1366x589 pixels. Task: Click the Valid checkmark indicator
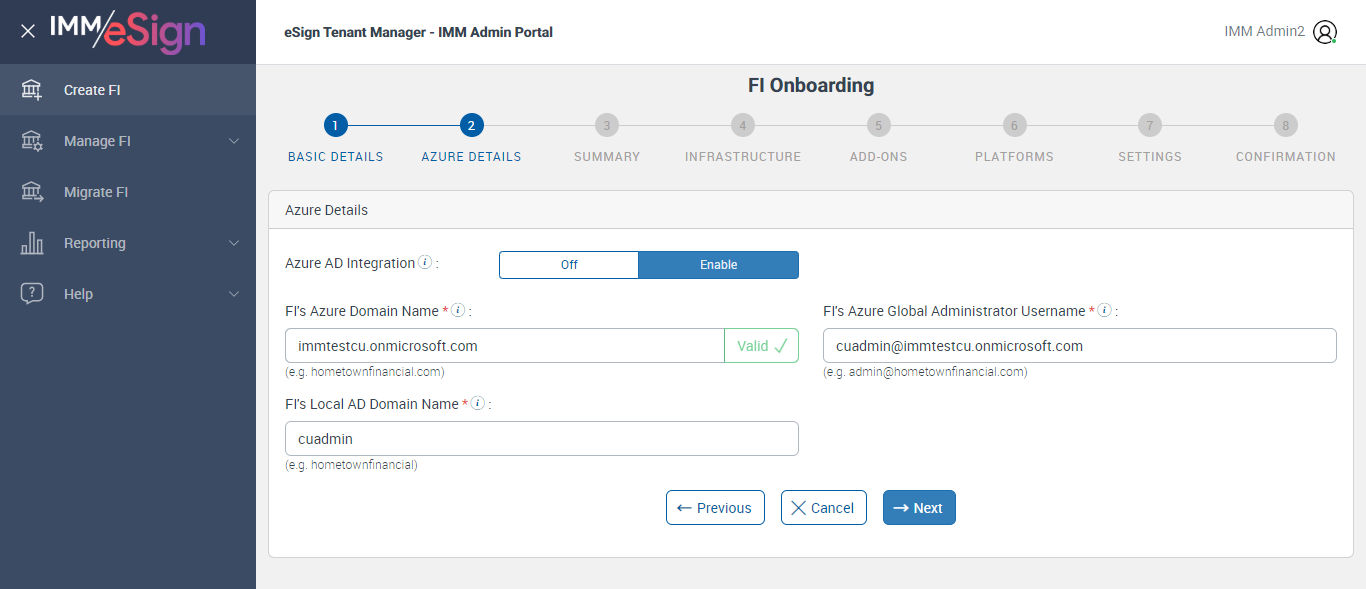762,346
